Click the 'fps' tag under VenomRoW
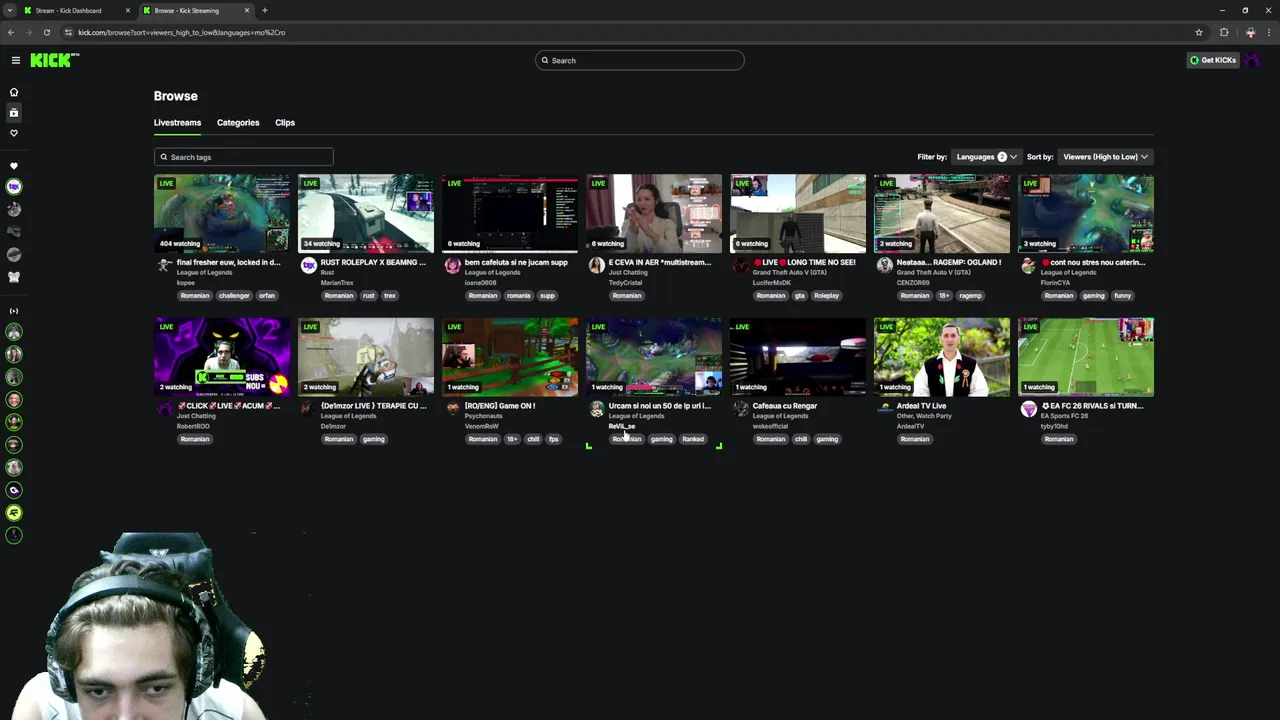The height and width of the screenshot is (720, 1280). pyautogui.click(x=553, y=439)
